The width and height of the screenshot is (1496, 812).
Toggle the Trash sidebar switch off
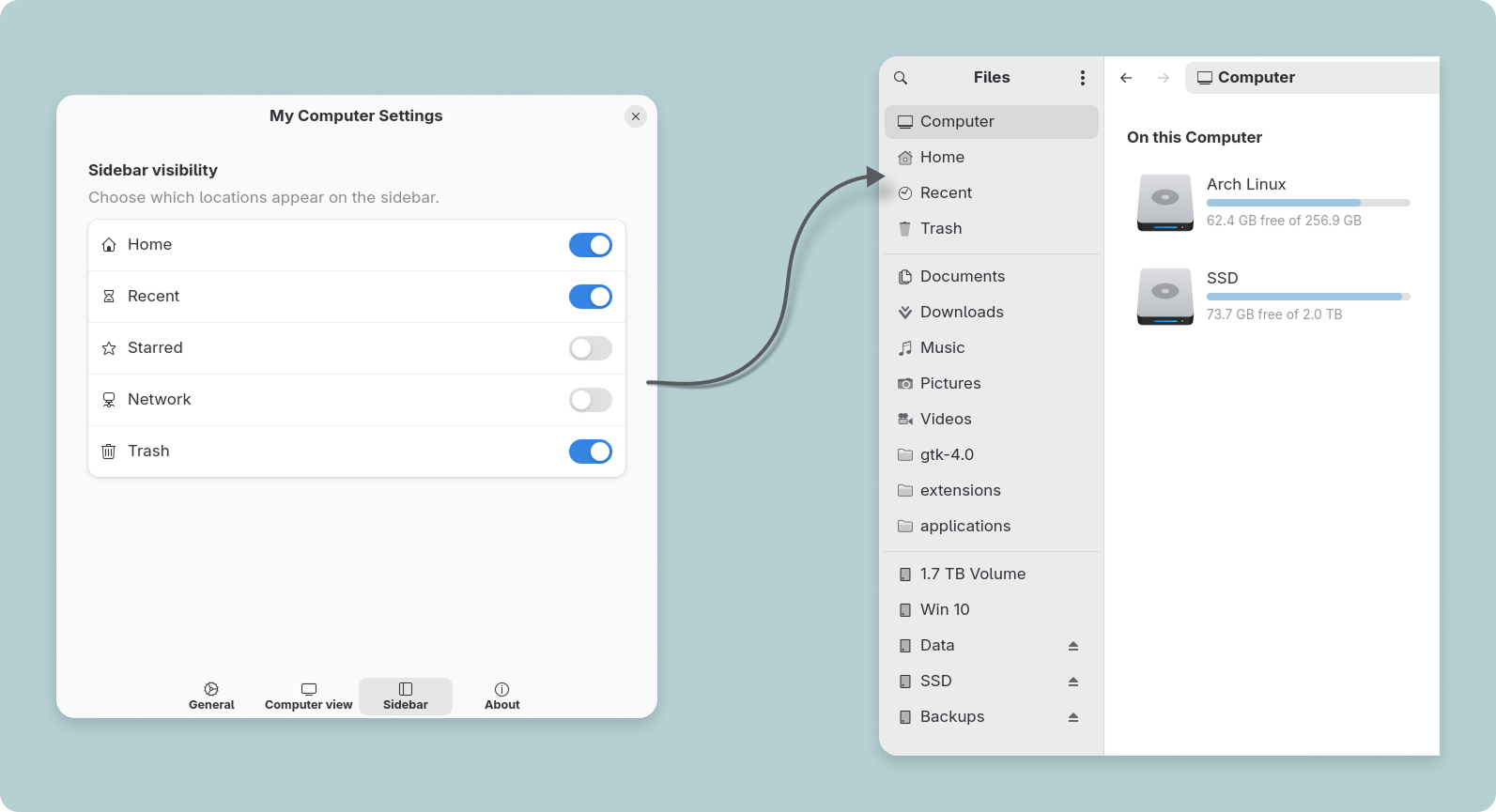[591, 452]
